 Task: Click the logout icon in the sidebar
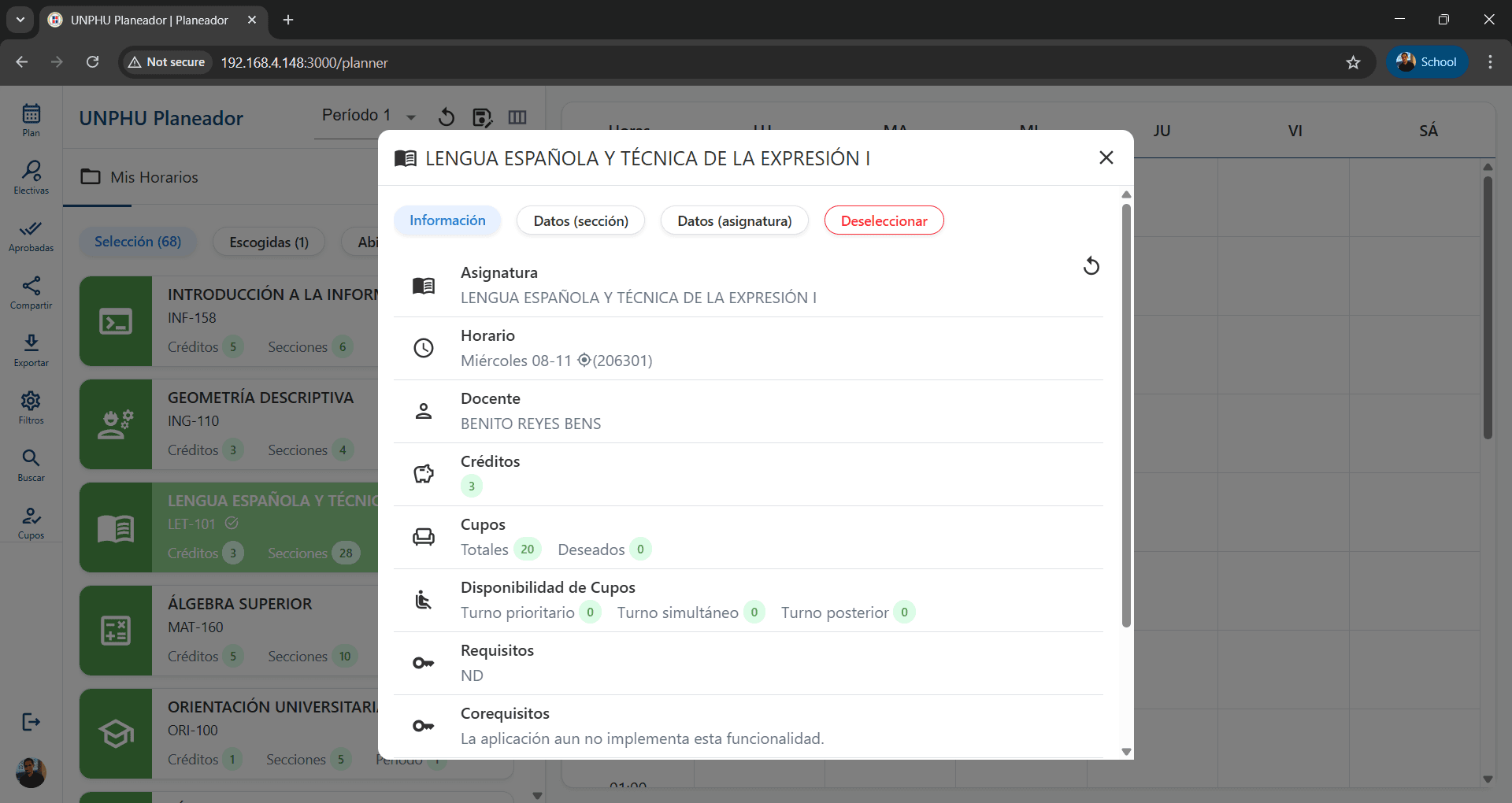(x=31, y=722)
